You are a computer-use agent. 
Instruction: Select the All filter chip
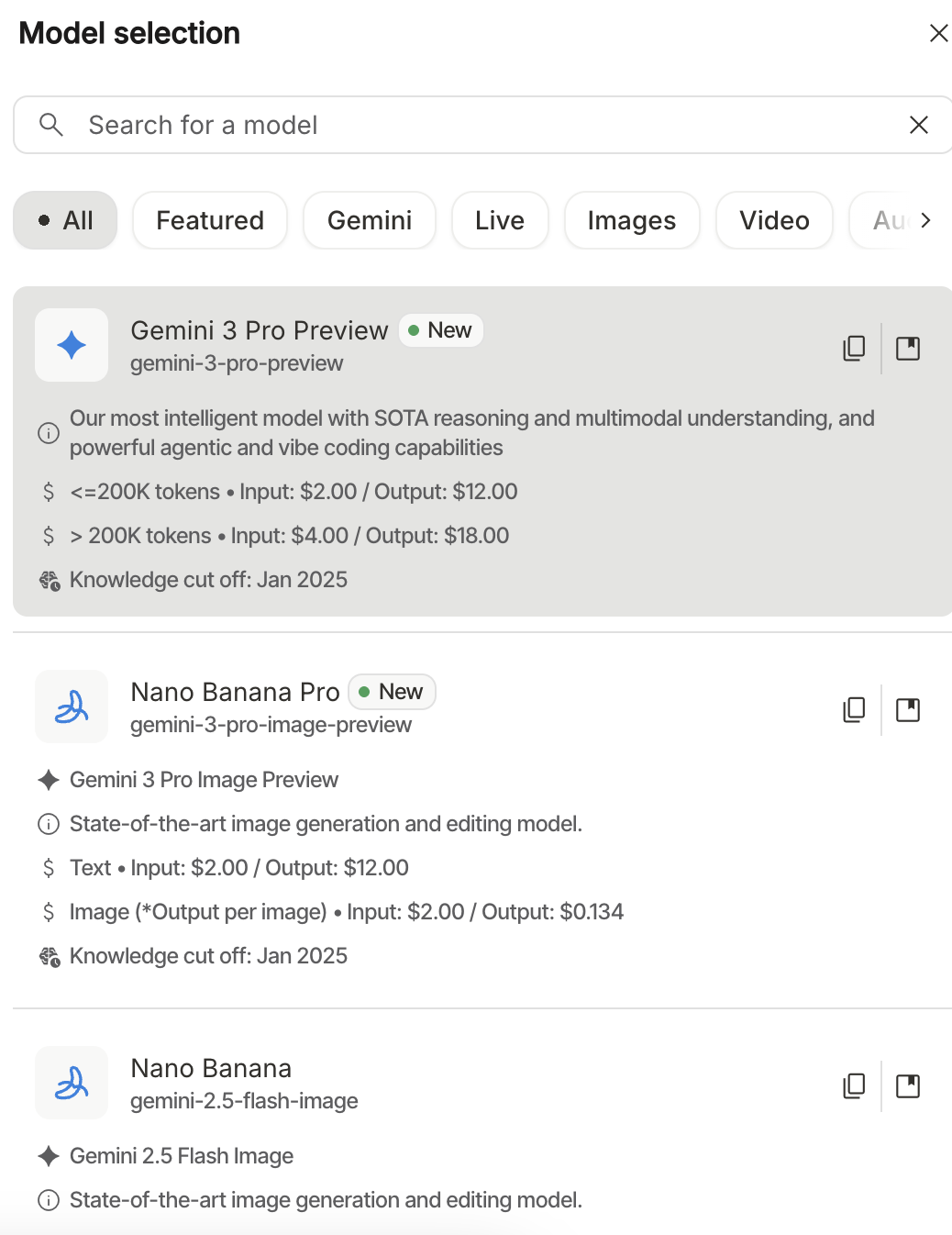[65, 220]
